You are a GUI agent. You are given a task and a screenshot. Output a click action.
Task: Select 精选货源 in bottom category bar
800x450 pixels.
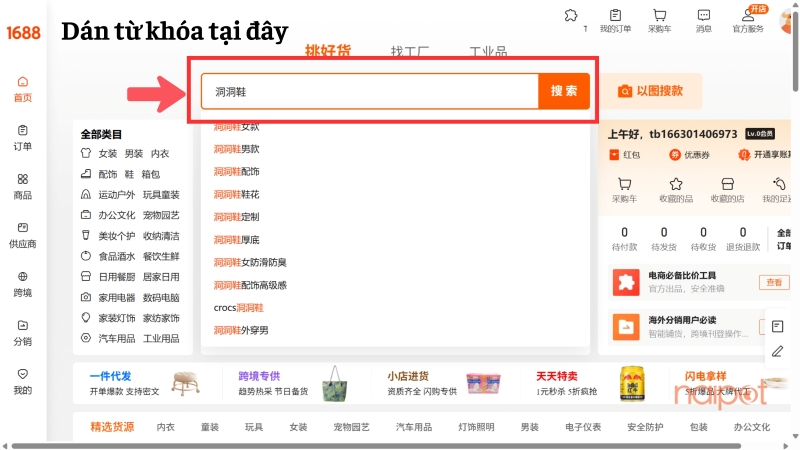point(112,427)
